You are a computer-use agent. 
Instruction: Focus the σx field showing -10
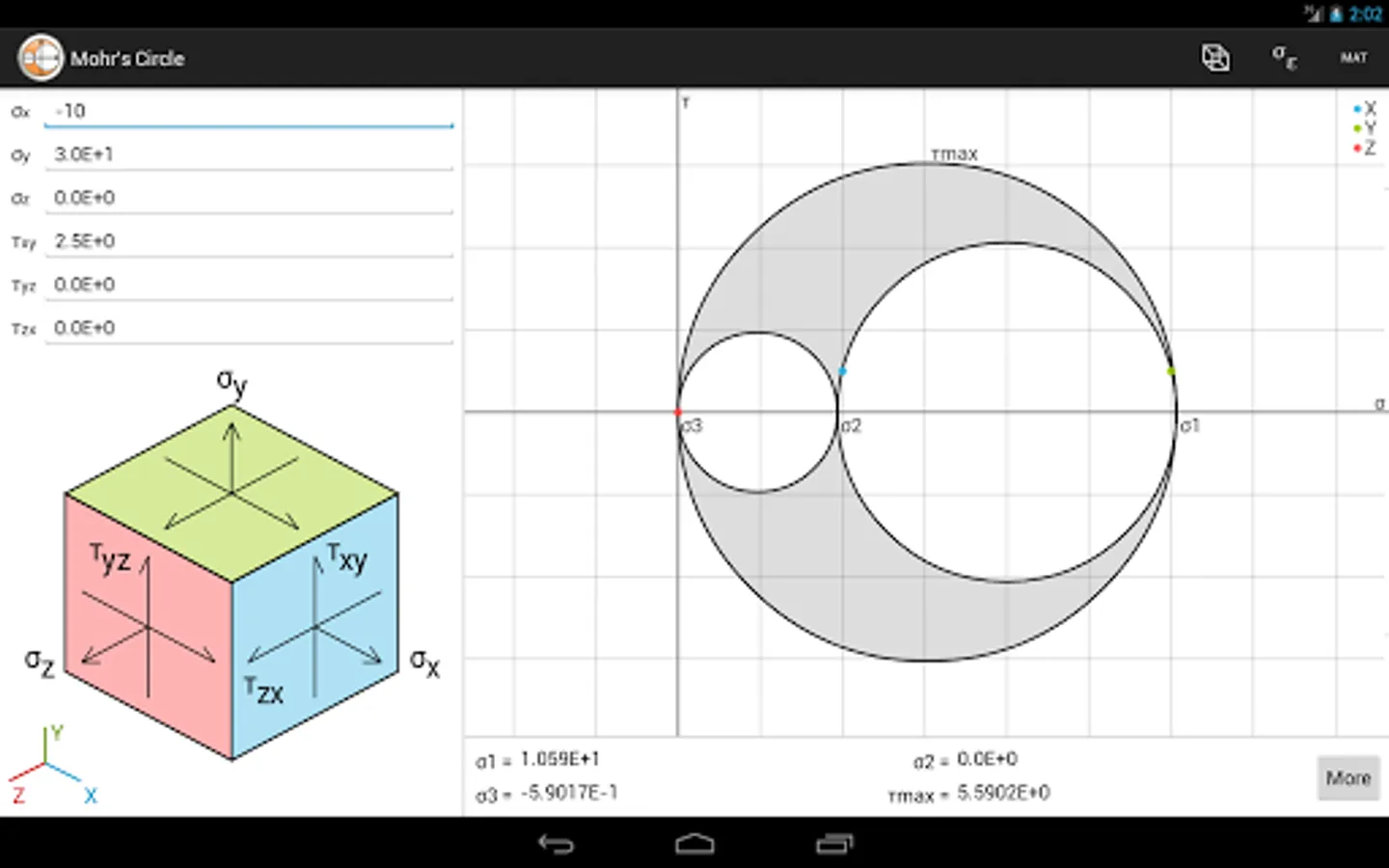coord(249,111)
